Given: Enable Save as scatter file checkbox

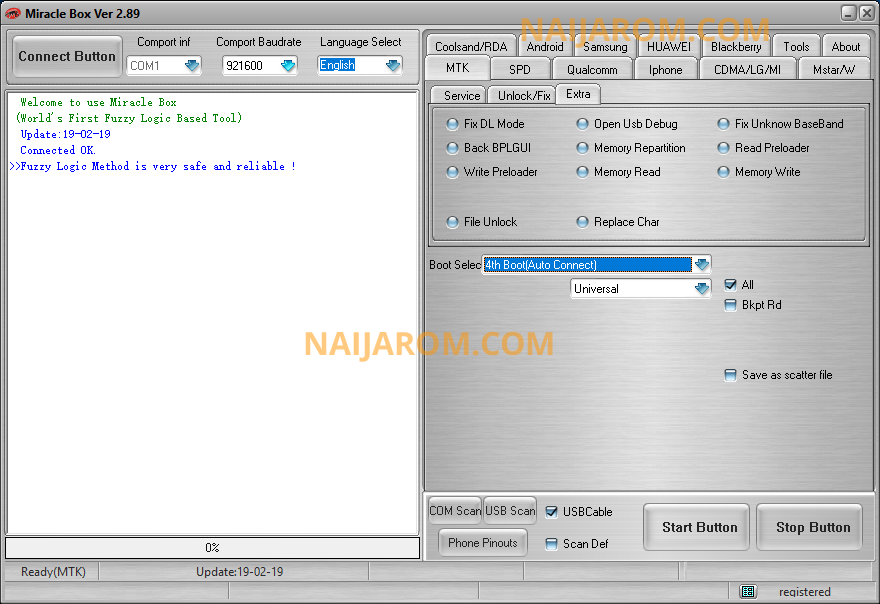Looking at the screenshot, I should [730, 375].
